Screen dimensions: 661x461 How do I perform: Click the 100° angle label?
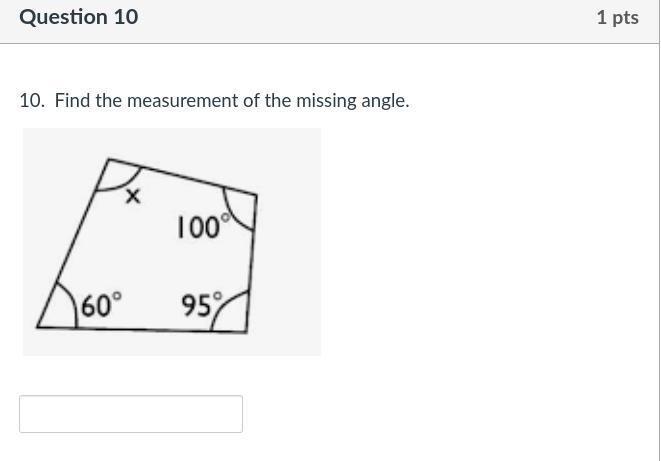[202, 228]
